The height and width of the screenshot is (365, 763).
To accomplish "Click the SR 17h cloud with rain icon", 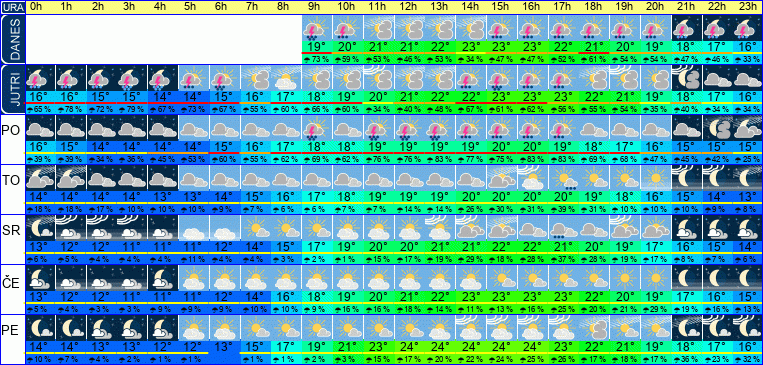I will pyautogui.click(x=563, y=228).
